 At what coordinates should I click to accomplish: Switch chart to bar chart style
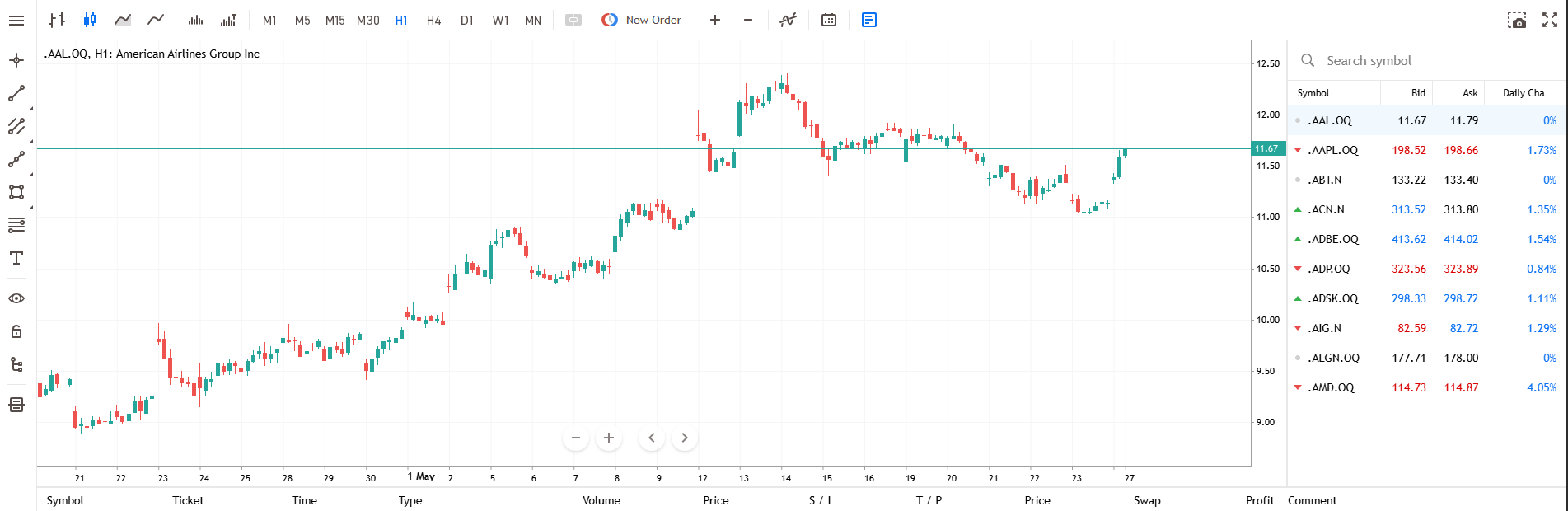pos(57,20)
